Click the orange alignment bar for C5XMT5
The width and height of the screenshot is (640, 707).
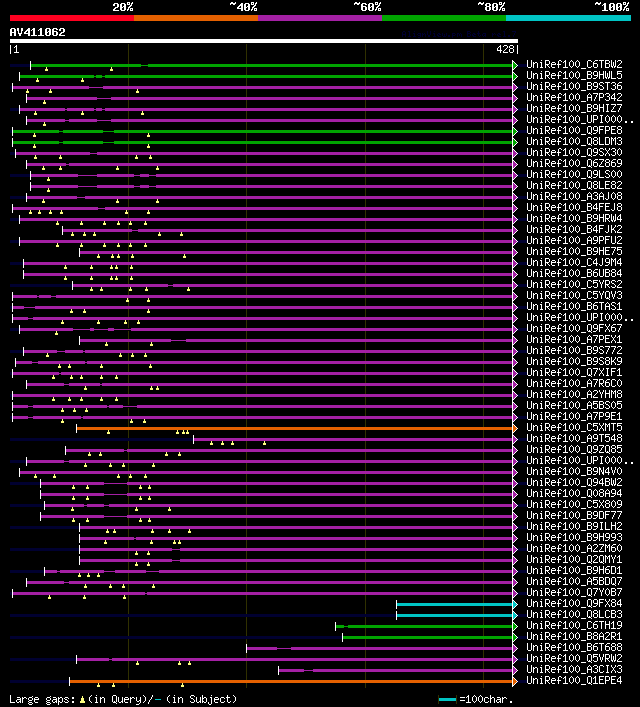(x=295, y=428)
